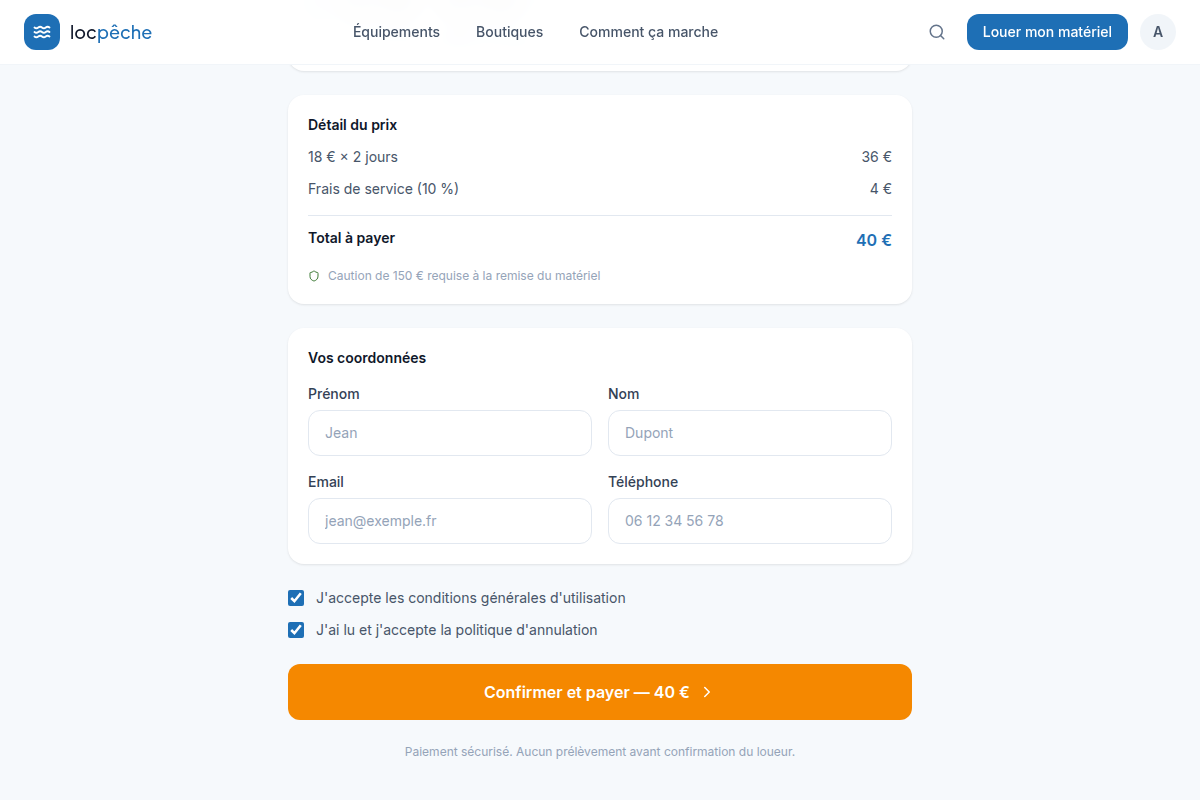Uncheck the conditions générales d'utilisation checkbox
Screen dimensions: 1200x800
pos(296,598)
